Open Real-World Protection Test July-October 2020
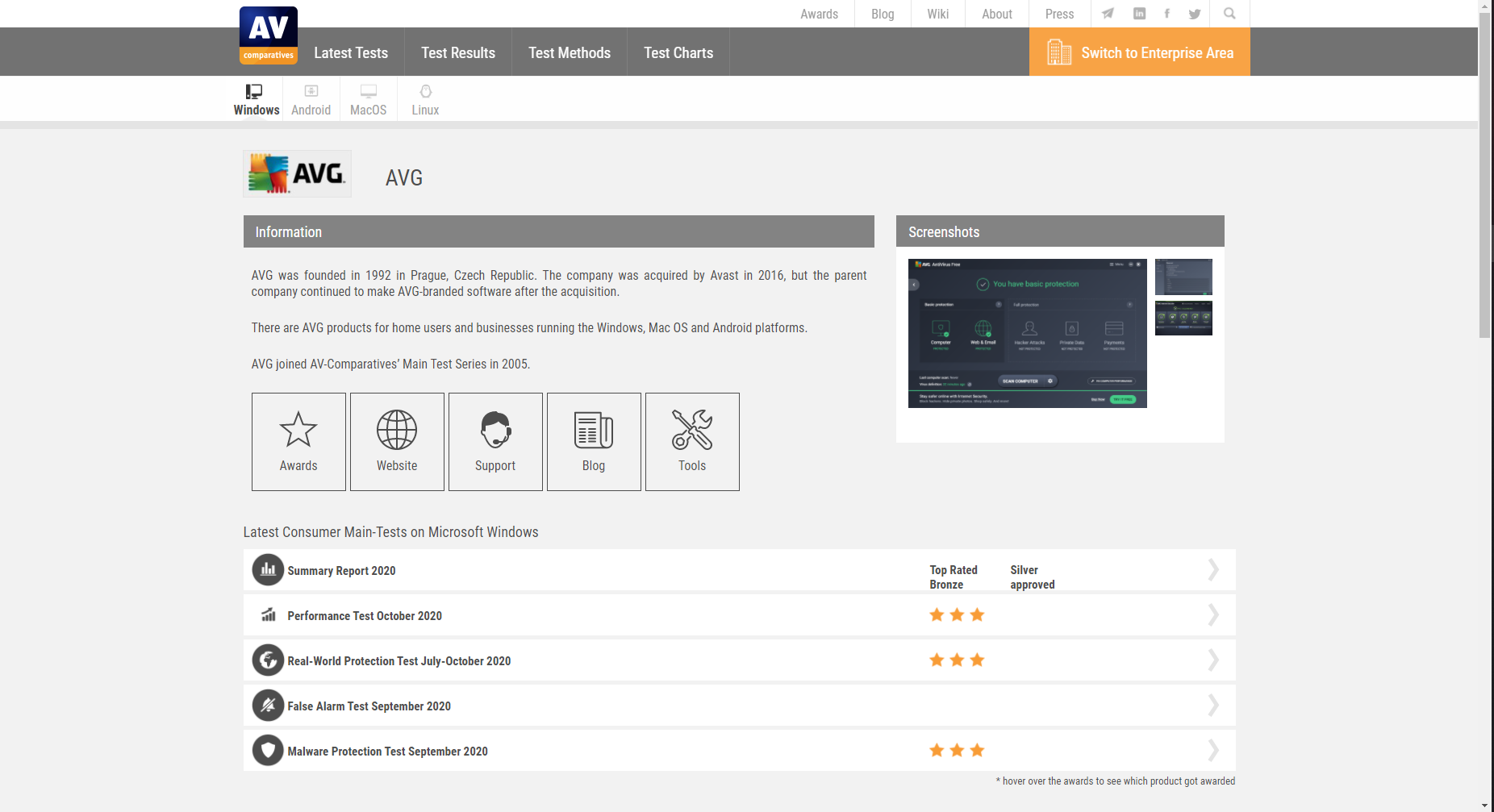This screenshot has height=812, width=1494. click(399, 661)
